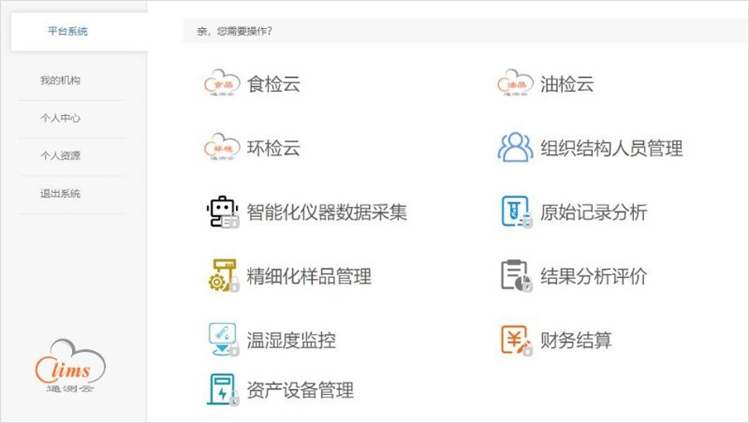Open the 智能化仪器数据采集 label
Screen dimensions: 749x423
[327, 212]
